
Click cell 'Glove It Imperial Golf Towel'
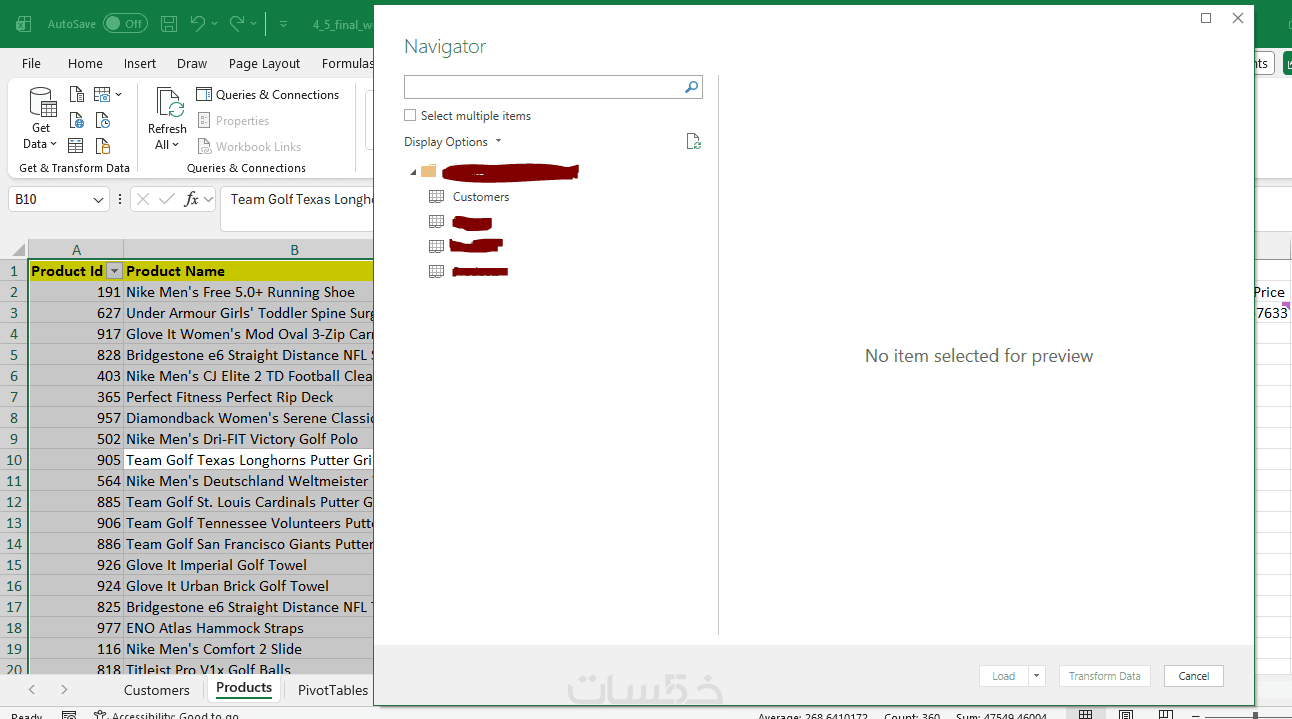(249, 565)
